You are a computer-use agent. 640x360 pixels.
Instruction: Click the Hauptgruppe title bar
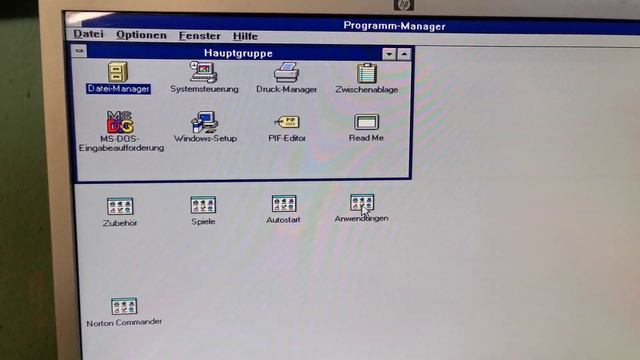[238, 53]
